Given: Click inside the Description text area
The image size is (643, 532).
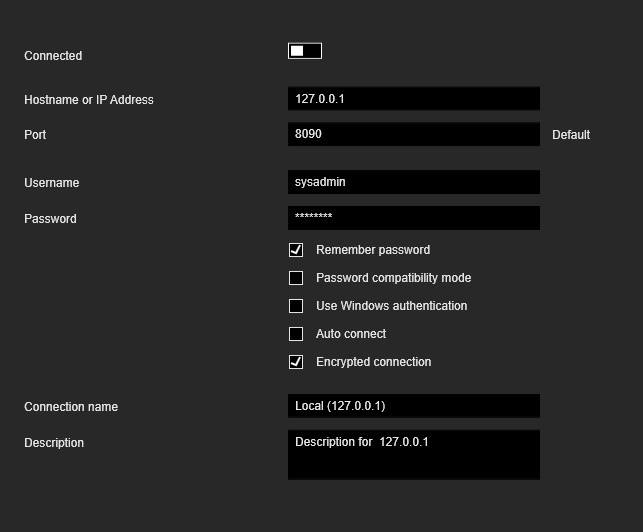Looking at the screenshot, I should [x=413, y=455].
